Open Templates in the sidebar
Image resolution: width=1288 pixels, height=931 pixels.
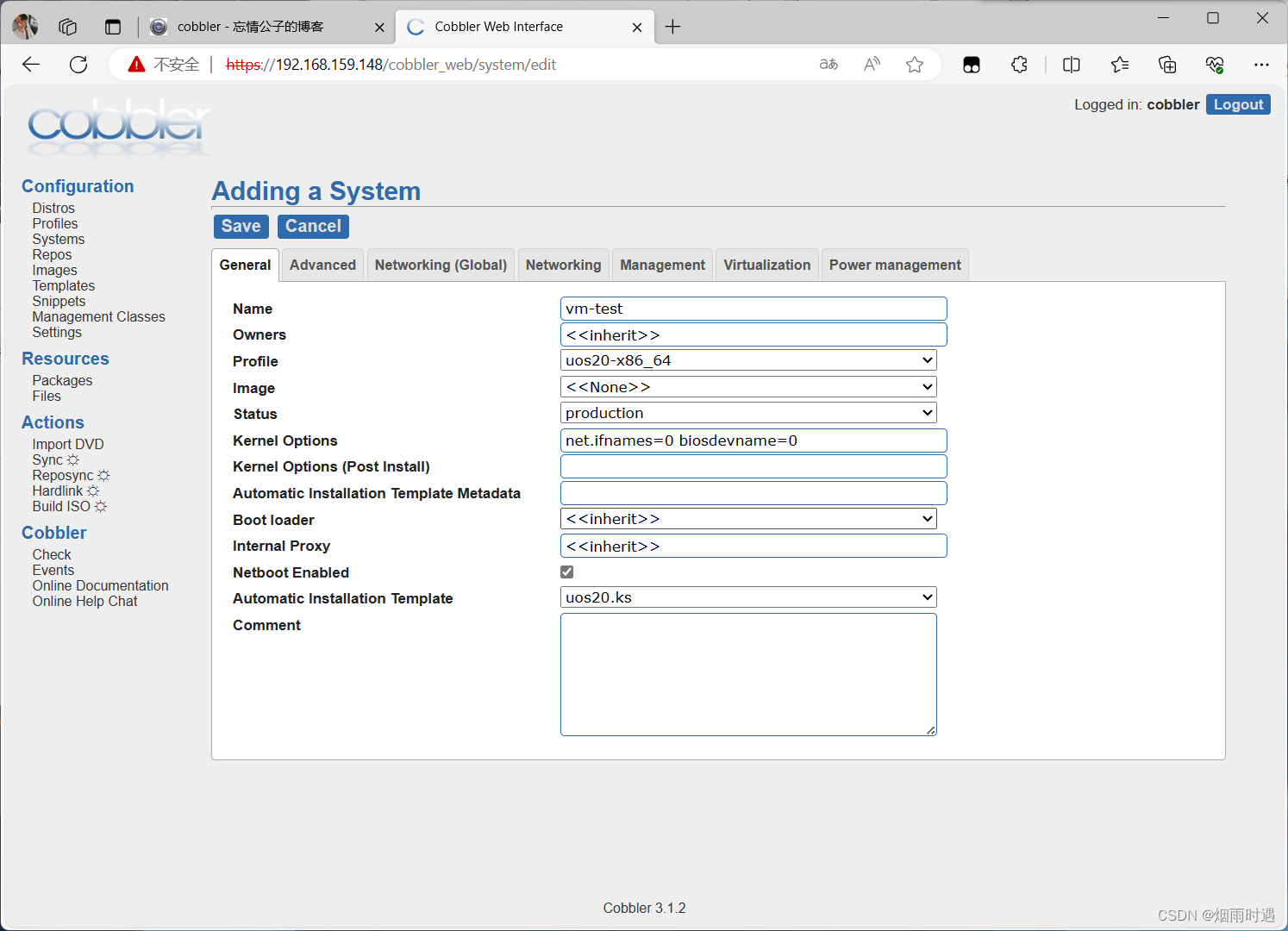[x=64, y=285]
